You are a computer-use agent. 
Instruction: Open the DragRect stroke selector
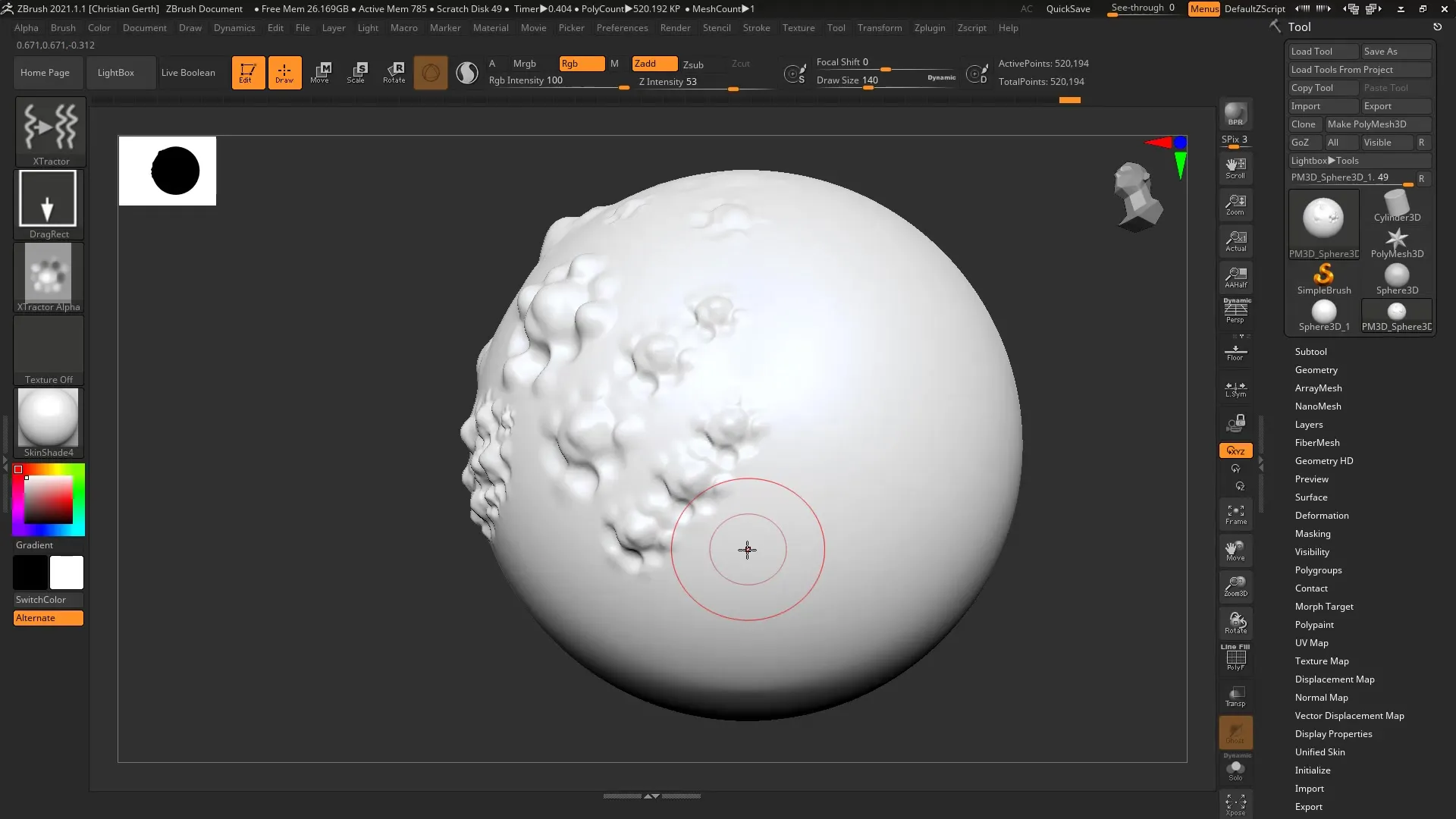pos(49,204)
